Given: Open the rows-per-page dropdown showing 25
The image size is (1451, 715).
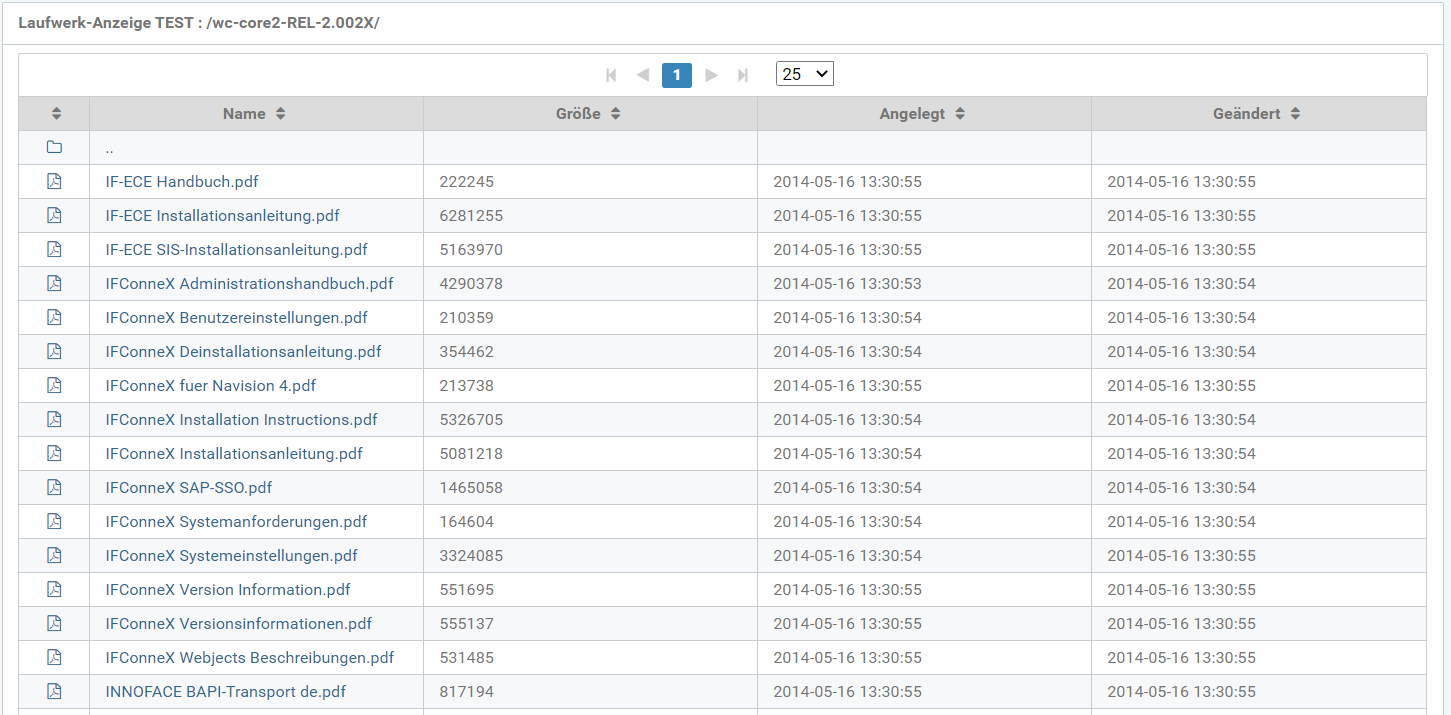Looking at the screenshot, I should (804, 75).
